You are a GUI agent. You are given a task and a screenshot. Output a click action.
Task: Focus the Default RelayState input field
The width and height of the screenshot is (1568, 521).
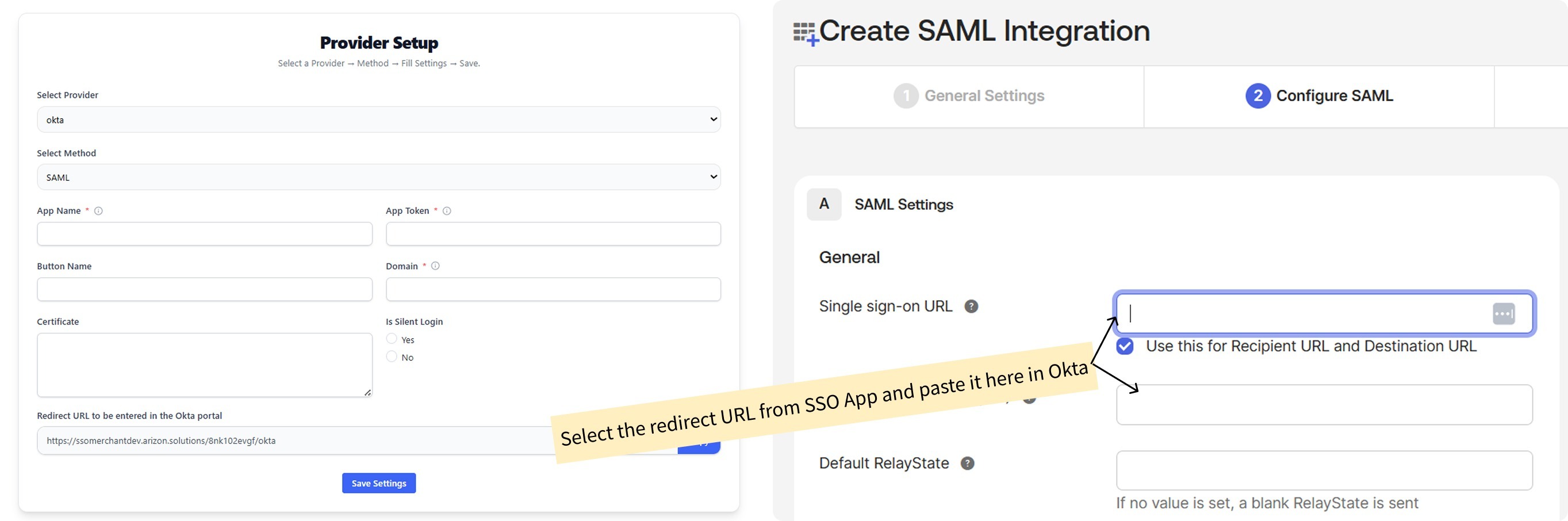click(x=1324, y=470)
